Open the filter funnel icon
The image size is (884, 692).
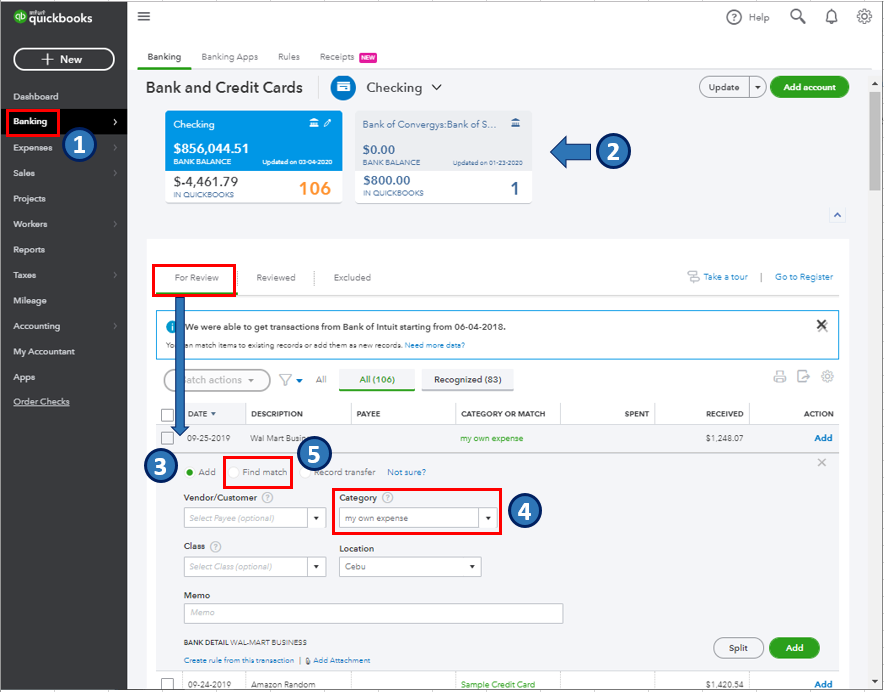(285, 380)
